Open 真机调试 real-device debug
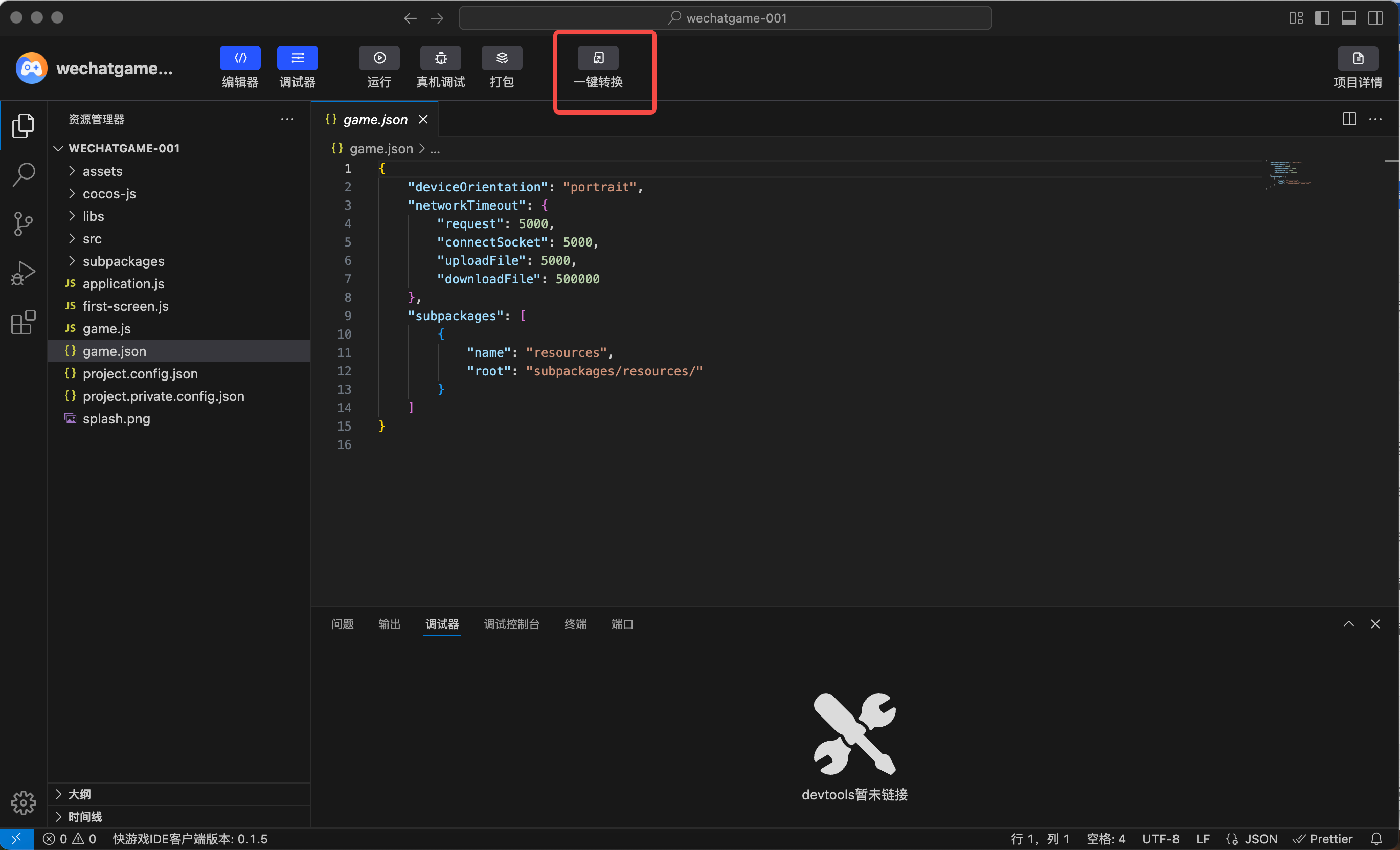 pyautogui.click(x=440, y=58)
